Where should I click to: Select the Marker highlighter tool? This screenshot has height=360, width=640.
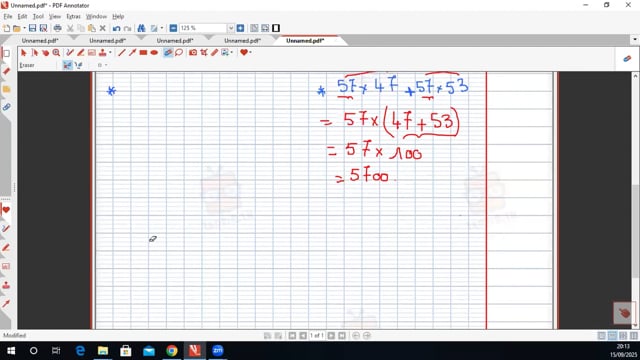pos(81,53)
